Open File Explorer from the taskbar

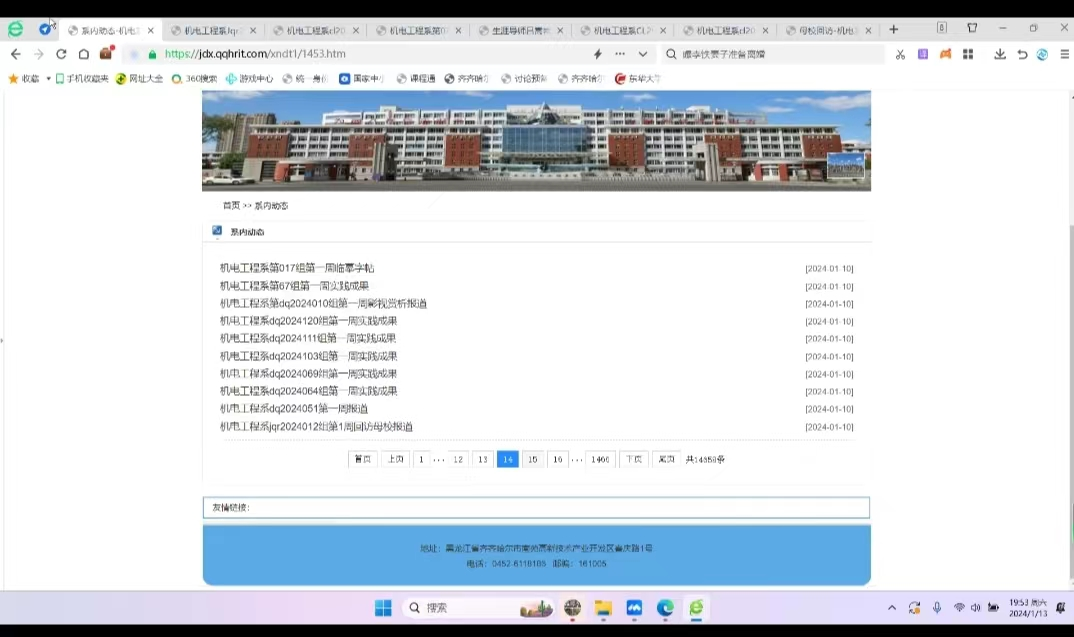click(603, 608)
